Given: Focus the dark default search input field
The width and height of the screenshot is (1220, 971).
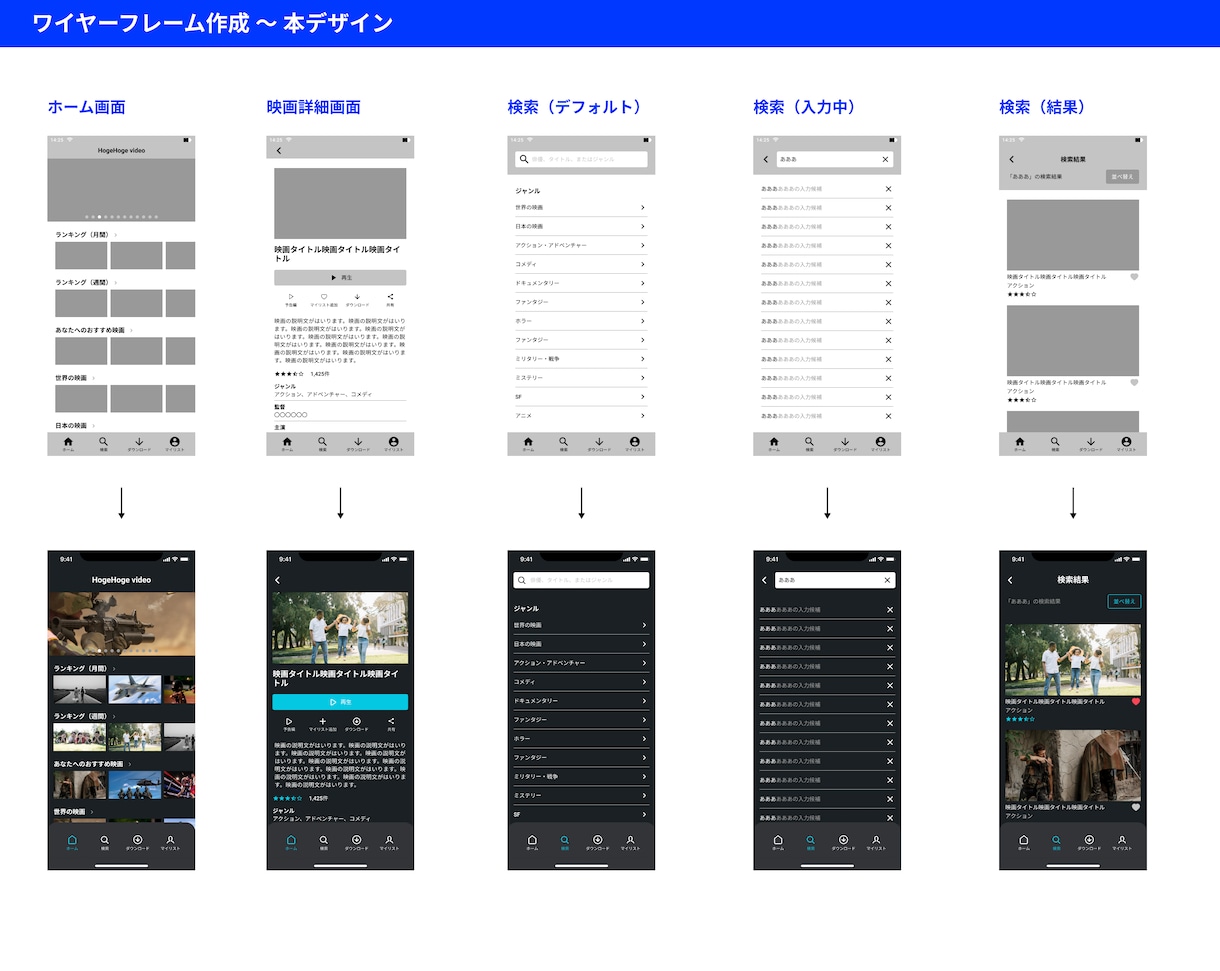Looking at the screenshot, I should (x=581, y=580).
